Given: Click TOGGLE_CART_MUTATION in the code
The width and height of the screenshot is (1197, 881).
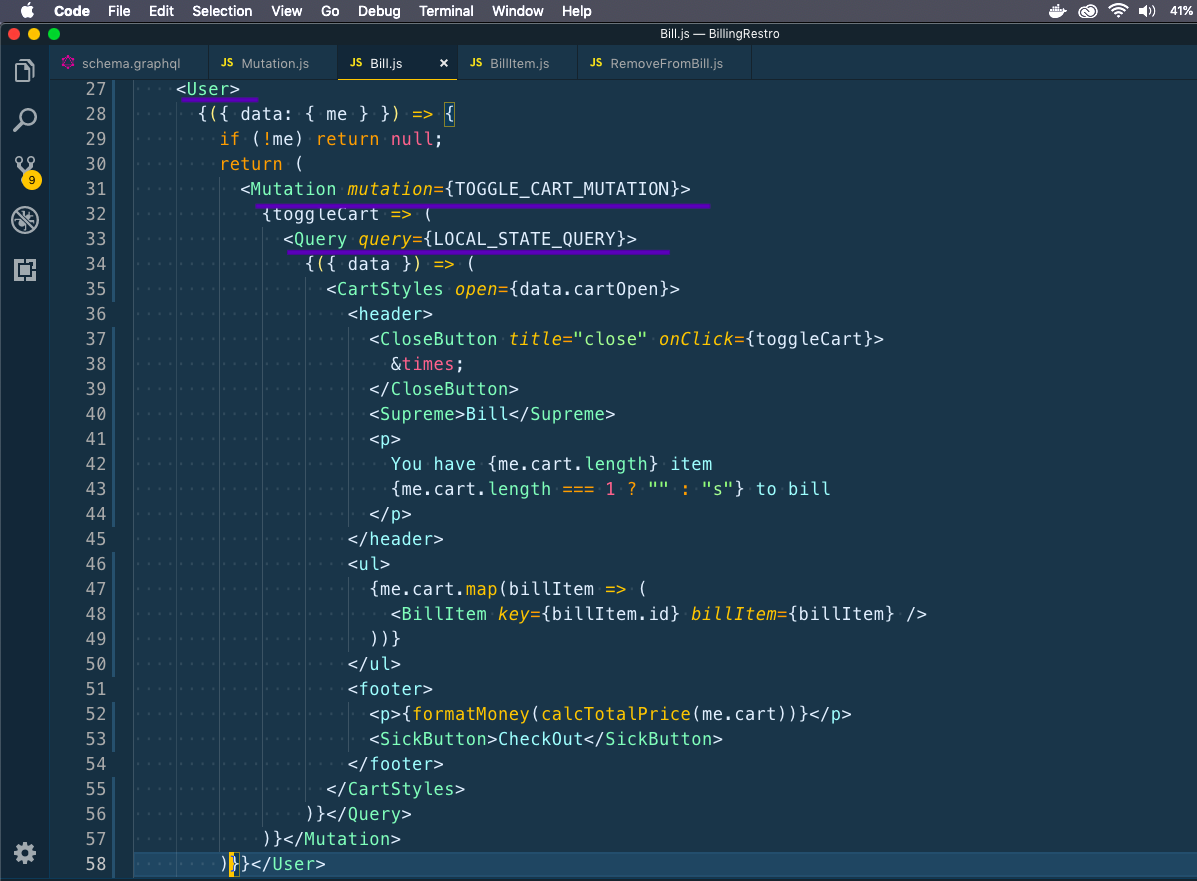Looking at the screenshot, I should pyautogui.click(x=562, y=189).
